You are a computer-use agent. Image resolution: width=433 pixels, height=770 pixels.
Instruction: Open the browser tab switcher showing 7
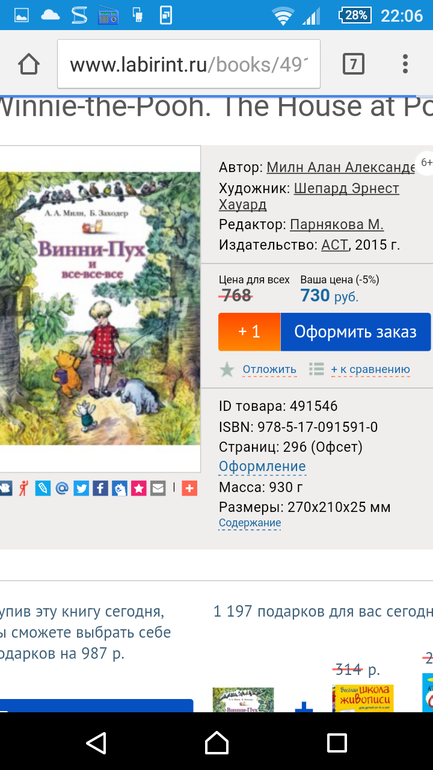[x=353, y=64]
